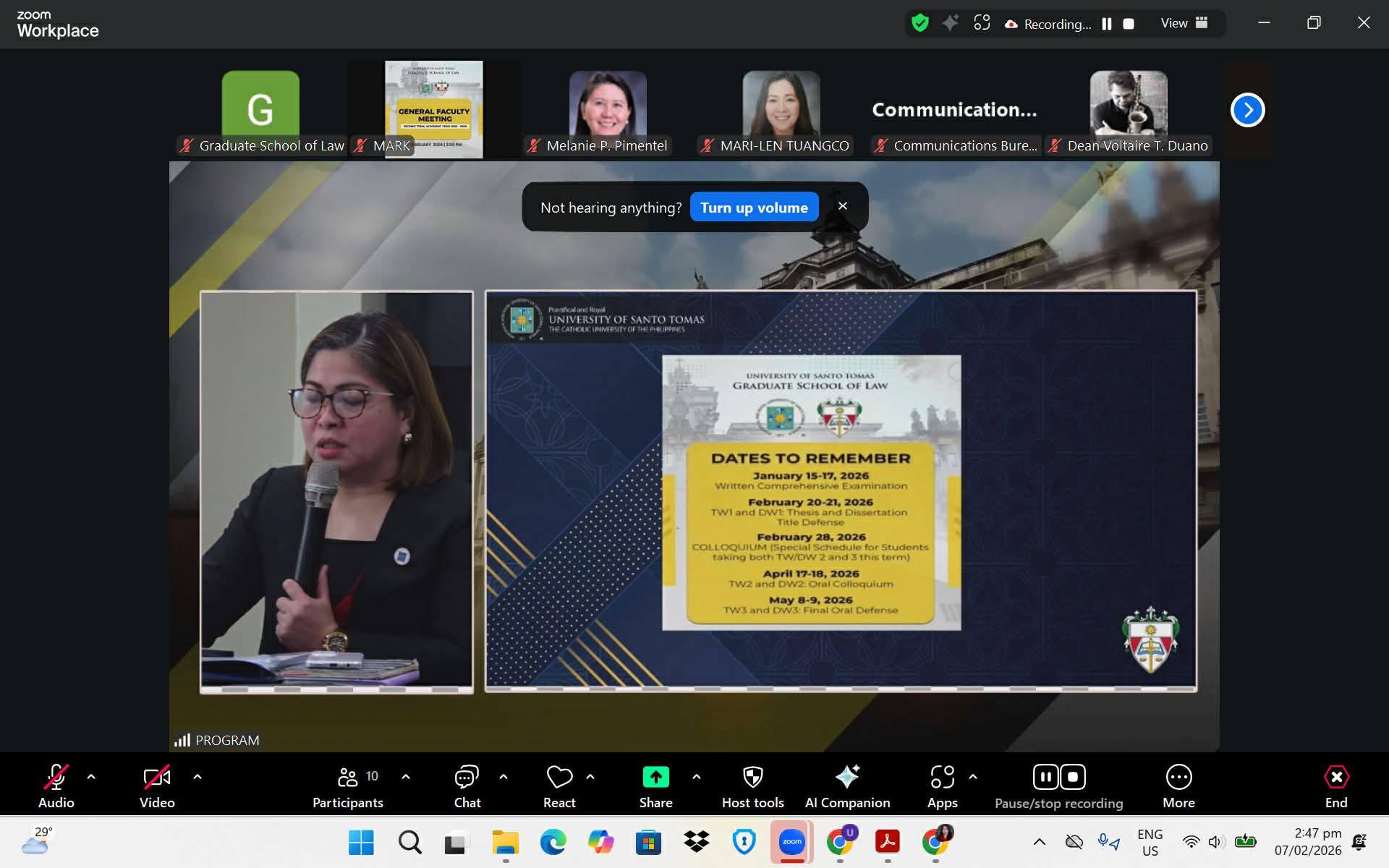Open Zoom Apps

tap(942, 786)
